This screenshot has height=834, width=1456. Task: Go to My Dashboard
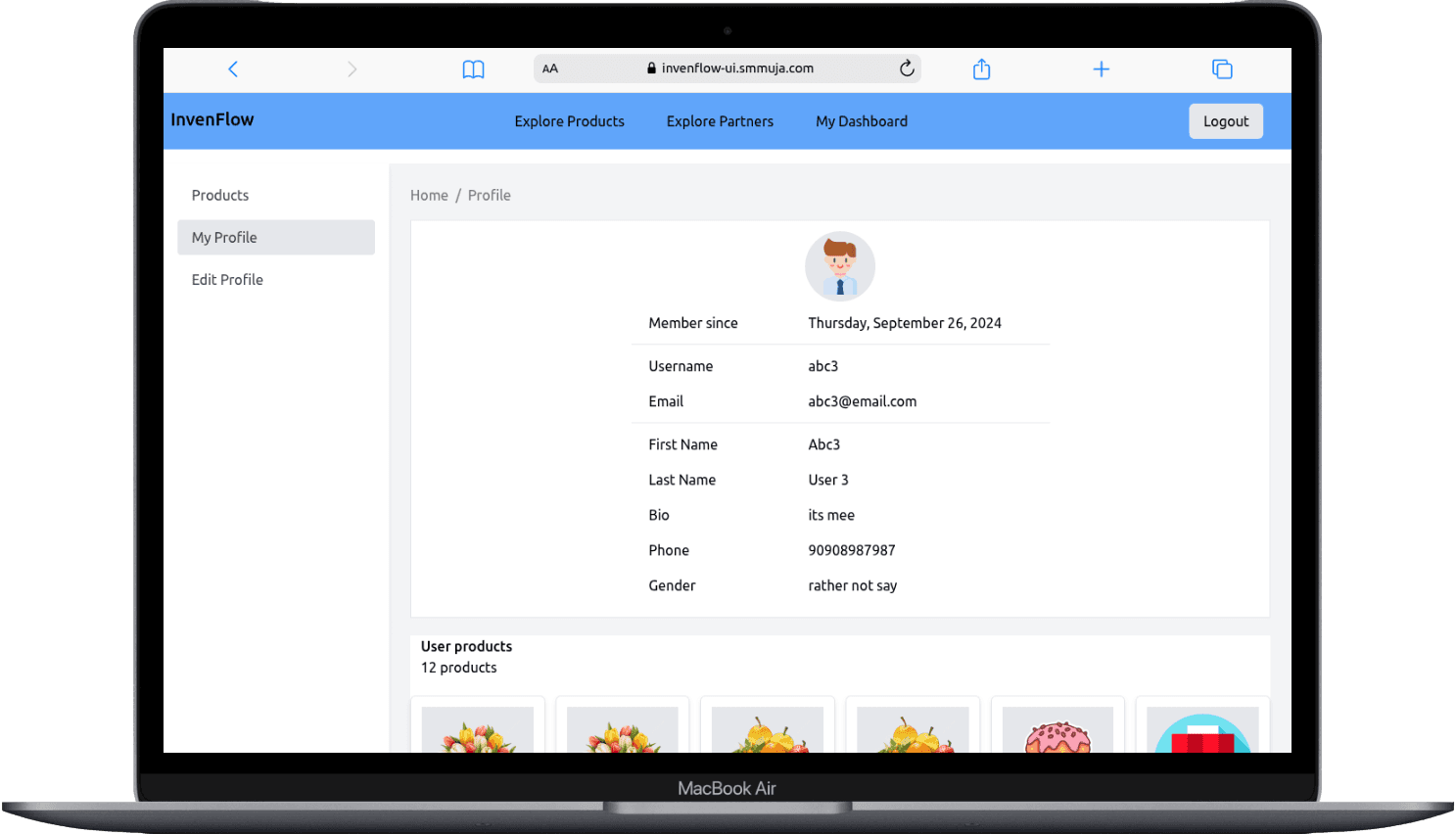(x=861, y=120)
